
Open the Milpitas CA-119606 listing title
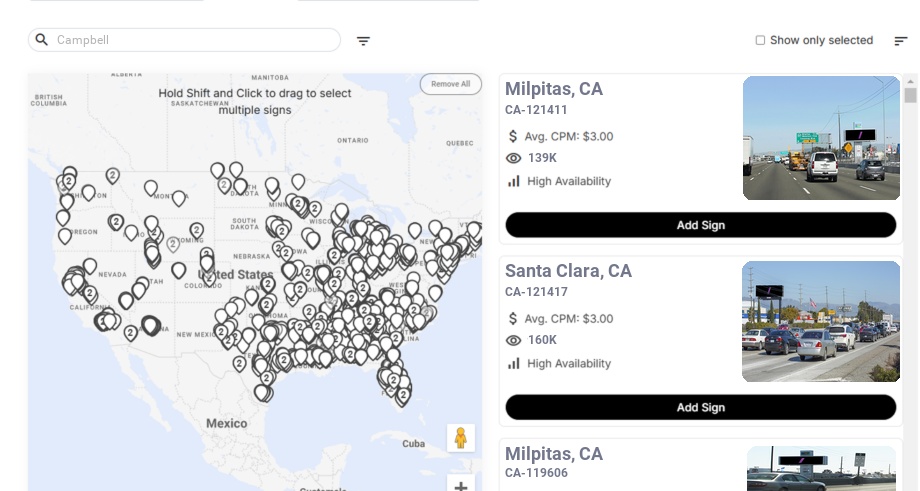553,454
